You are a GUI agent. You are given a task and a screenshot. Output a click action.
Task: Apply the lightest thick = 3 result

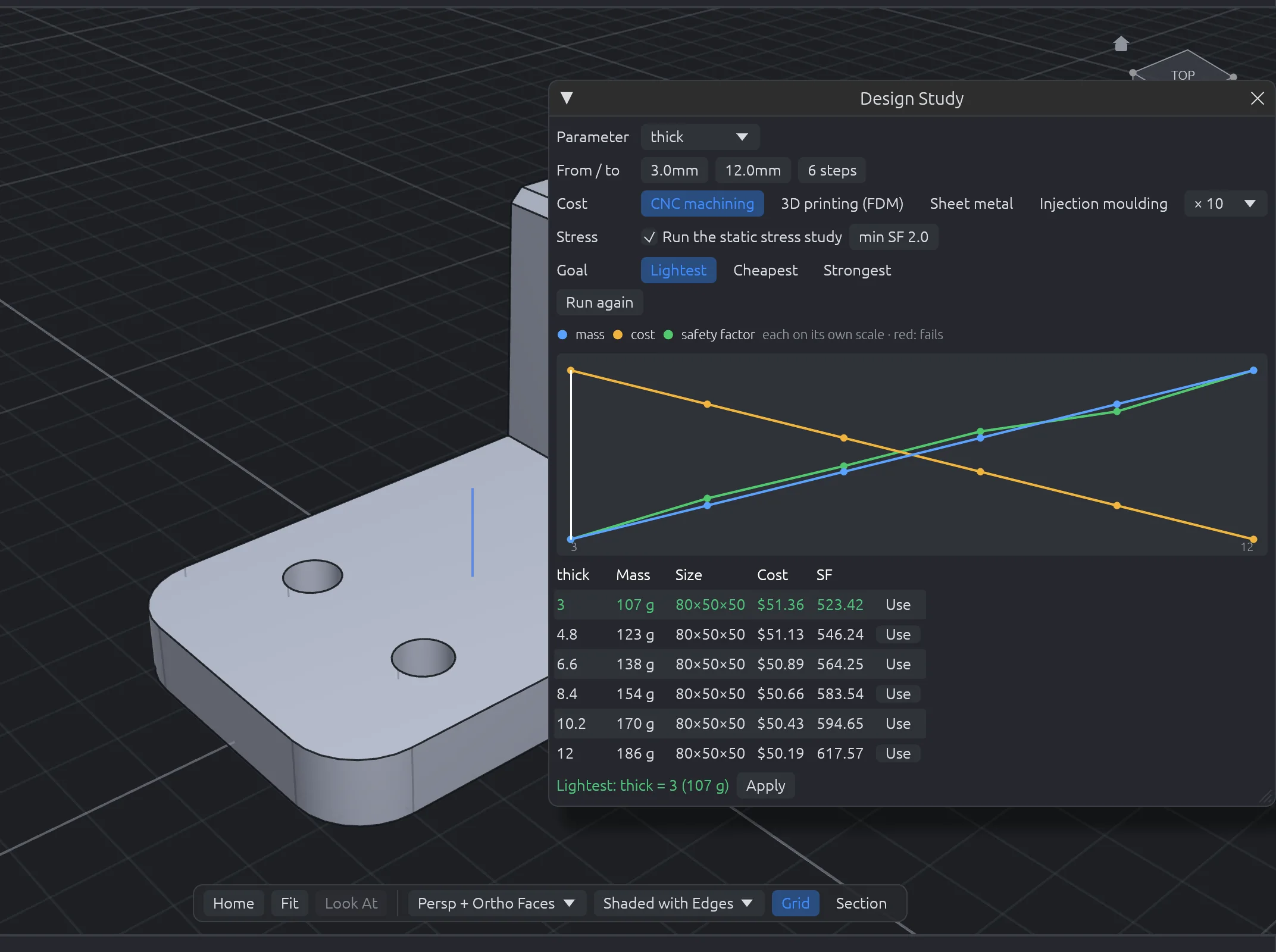(765, 785)
